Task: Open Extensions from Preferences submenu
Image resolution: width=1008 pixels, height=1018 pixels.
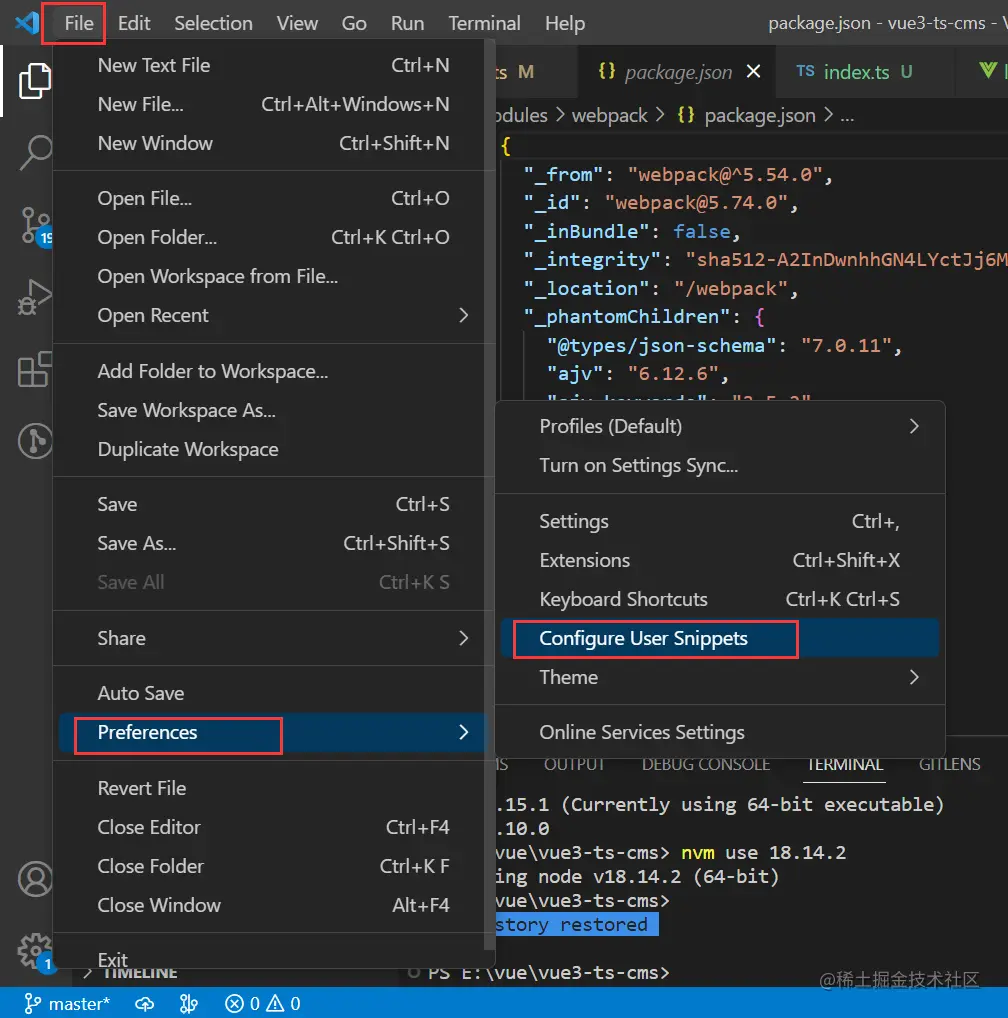Action: click(x=720, y=560)
